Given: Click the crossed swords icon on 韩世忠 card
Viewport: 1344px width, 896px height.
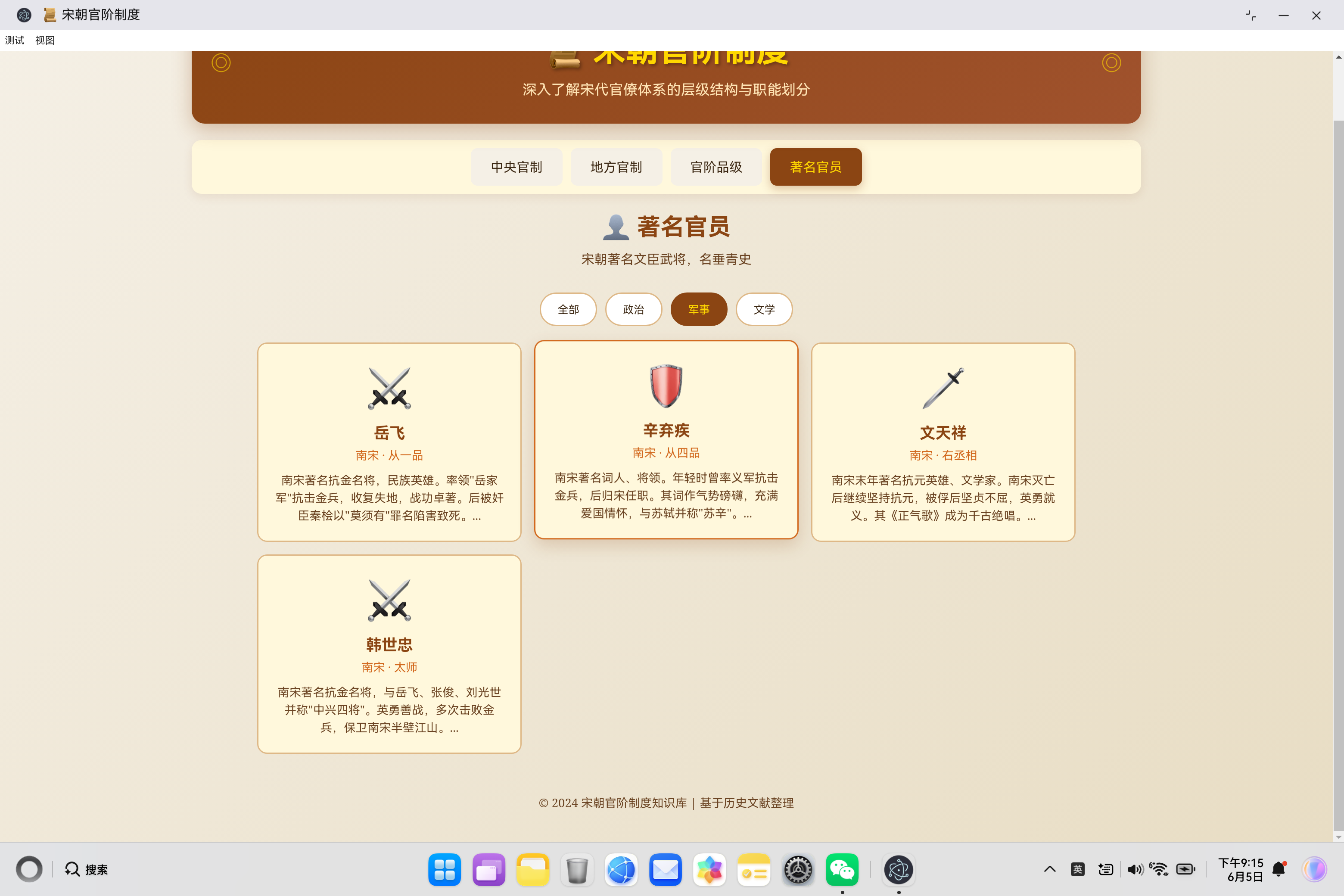Looking at the screenshot, I should click(x=389, y=600).
